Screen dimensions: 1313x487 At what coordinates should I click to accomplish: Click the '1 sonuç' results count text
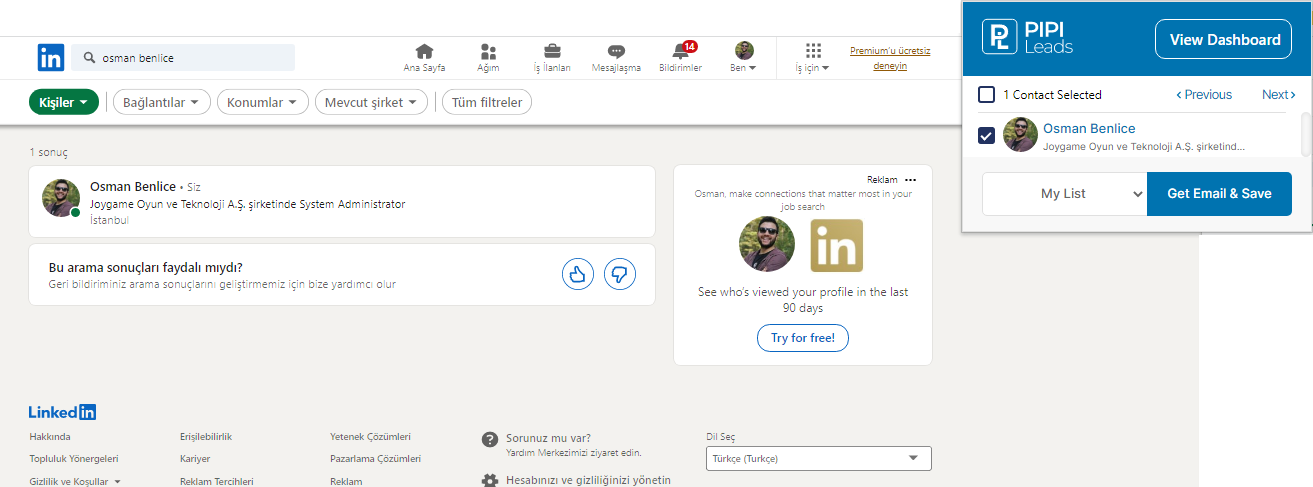(49, 152)
